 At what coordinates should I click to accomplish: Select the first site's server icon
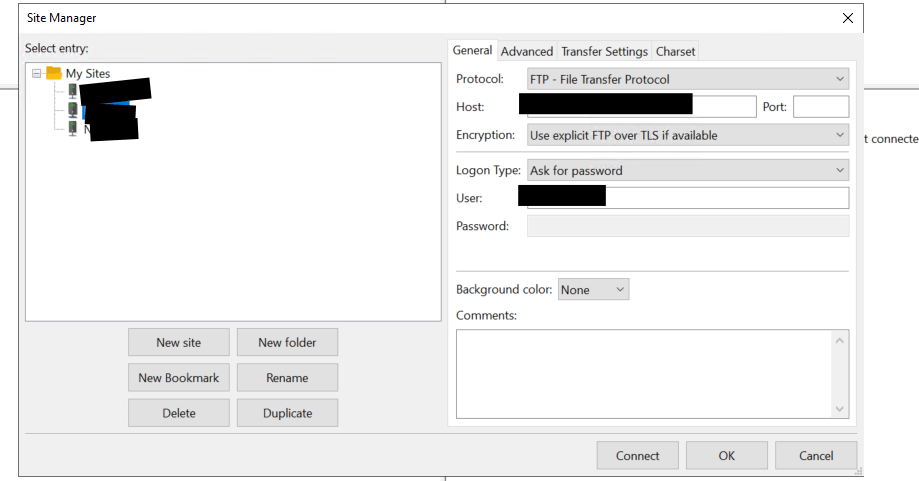coord(73,92)
